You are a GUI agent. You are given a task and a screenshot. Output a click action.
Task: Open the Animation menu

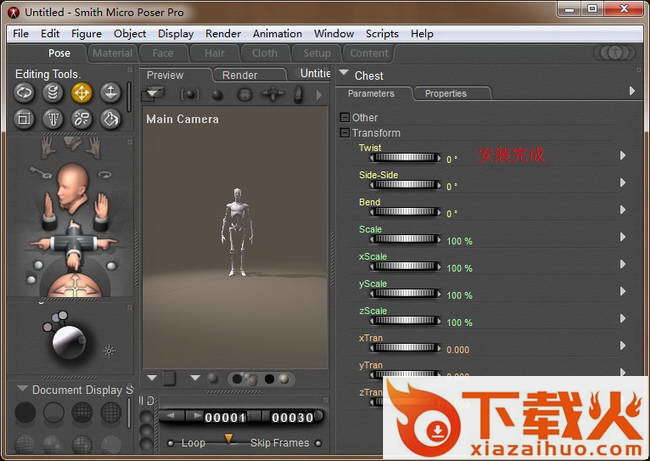[277, 34]
